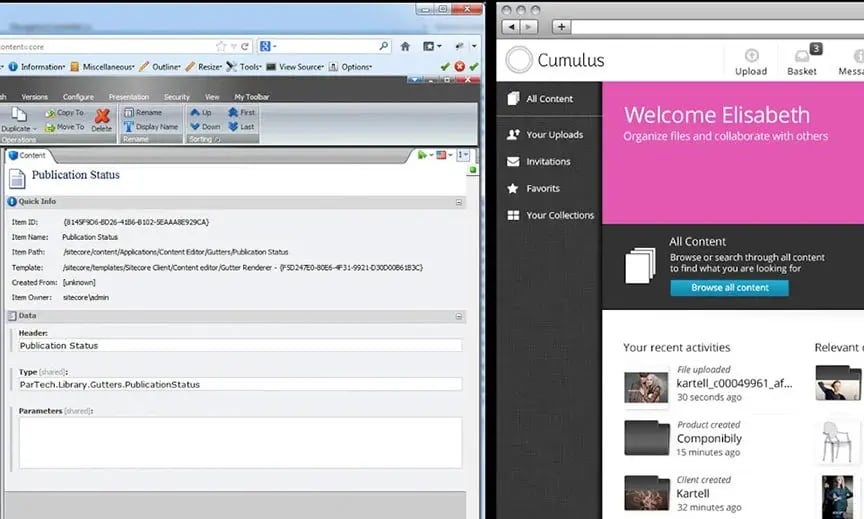Click the back arrow in Cumulus browser
The image size is (864, 519).
tap(511, 26)
